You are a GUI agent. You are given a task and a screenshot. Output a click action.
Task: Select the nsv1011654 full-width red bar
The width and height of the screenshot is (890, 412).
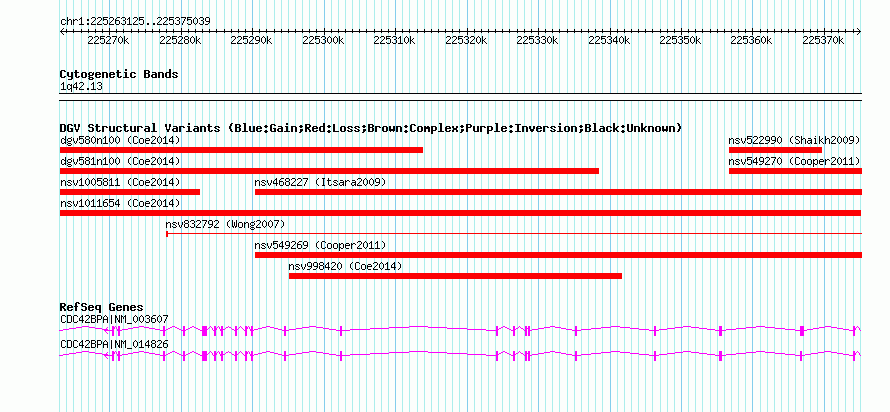[x=461, y=213]
